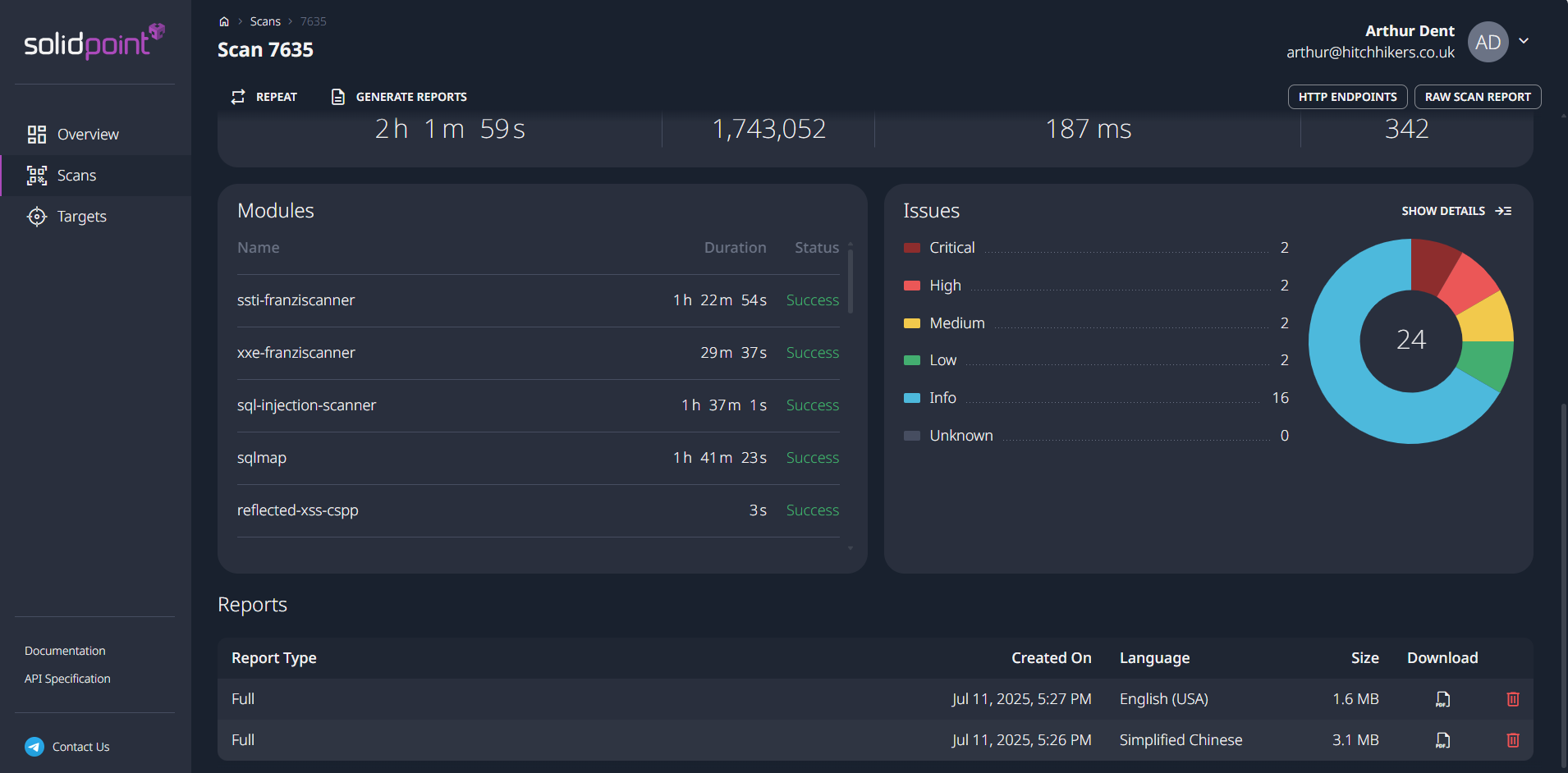Open the Show Details arrow icon on Issues
1568x773 pixels.
(1505, 210)
